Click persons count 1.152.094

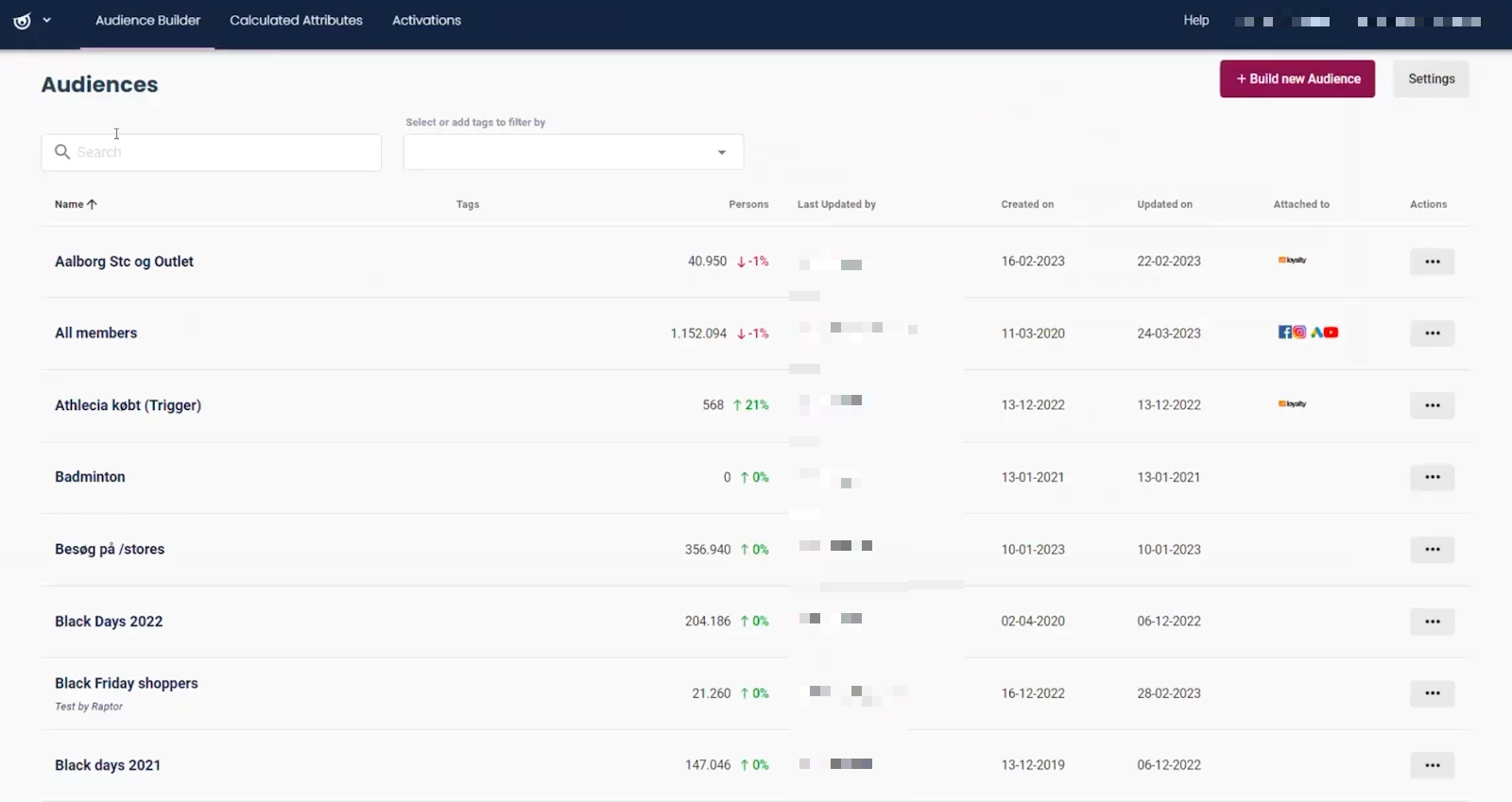click(x=698, y=333)
